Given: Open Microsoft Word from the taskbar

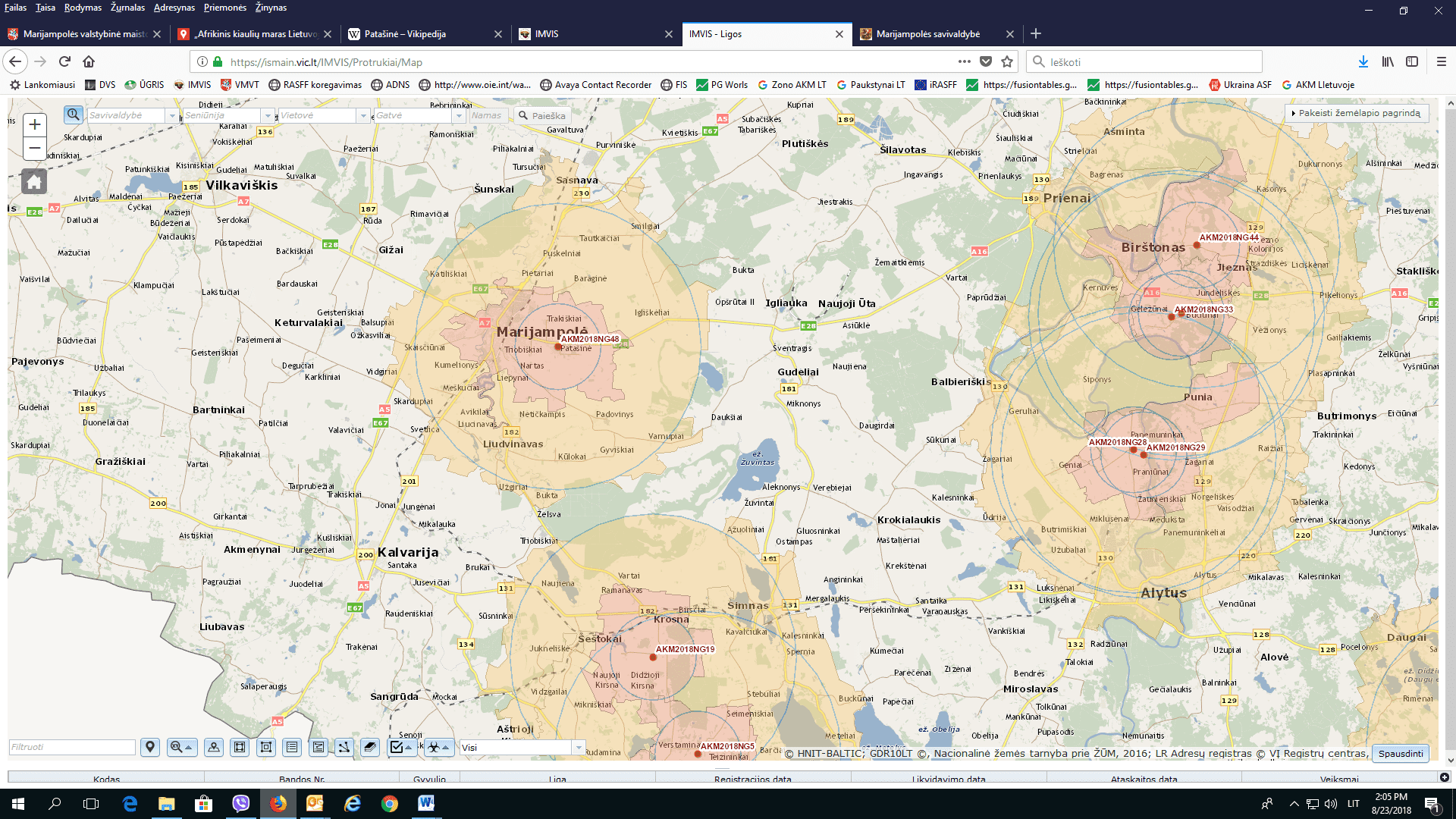Looking at the screenshot, I should pos(425,803).
